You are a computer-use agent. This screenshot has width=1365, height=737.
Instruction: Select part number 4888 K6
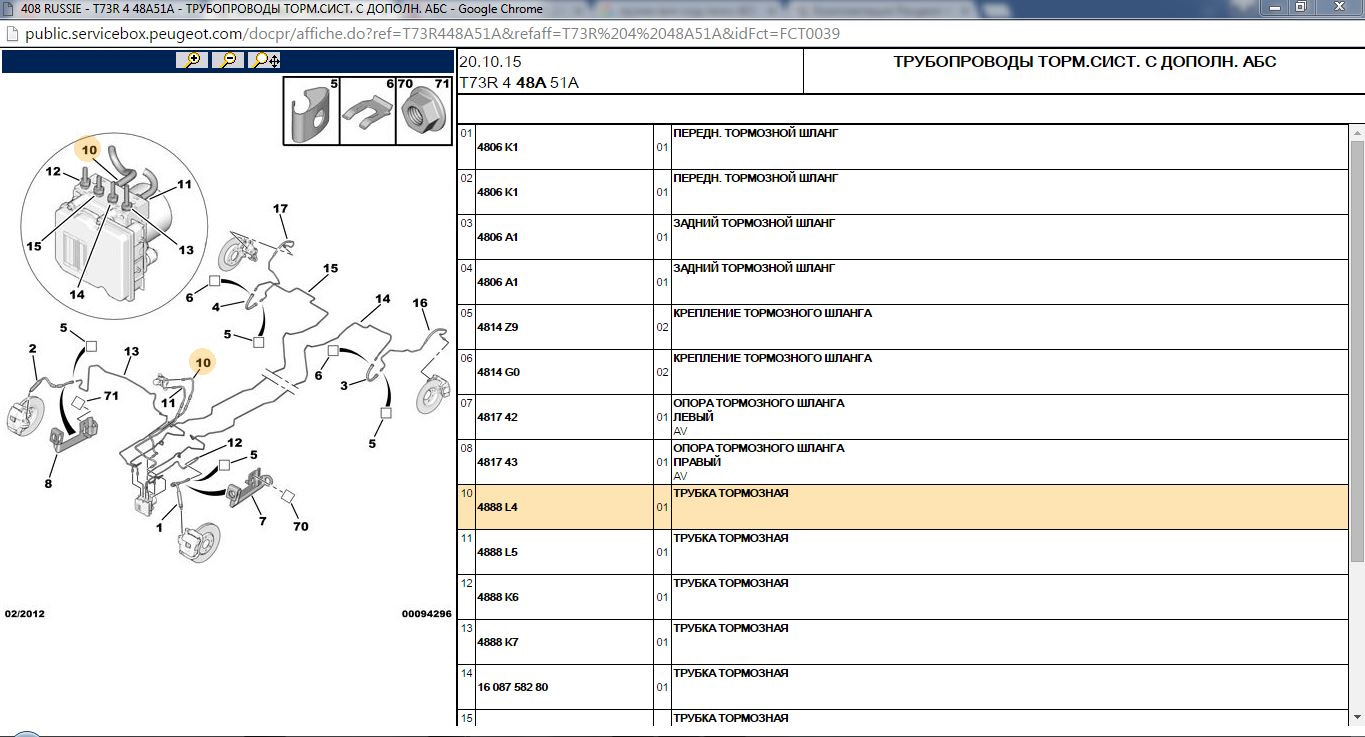click(x=498, y=597)
